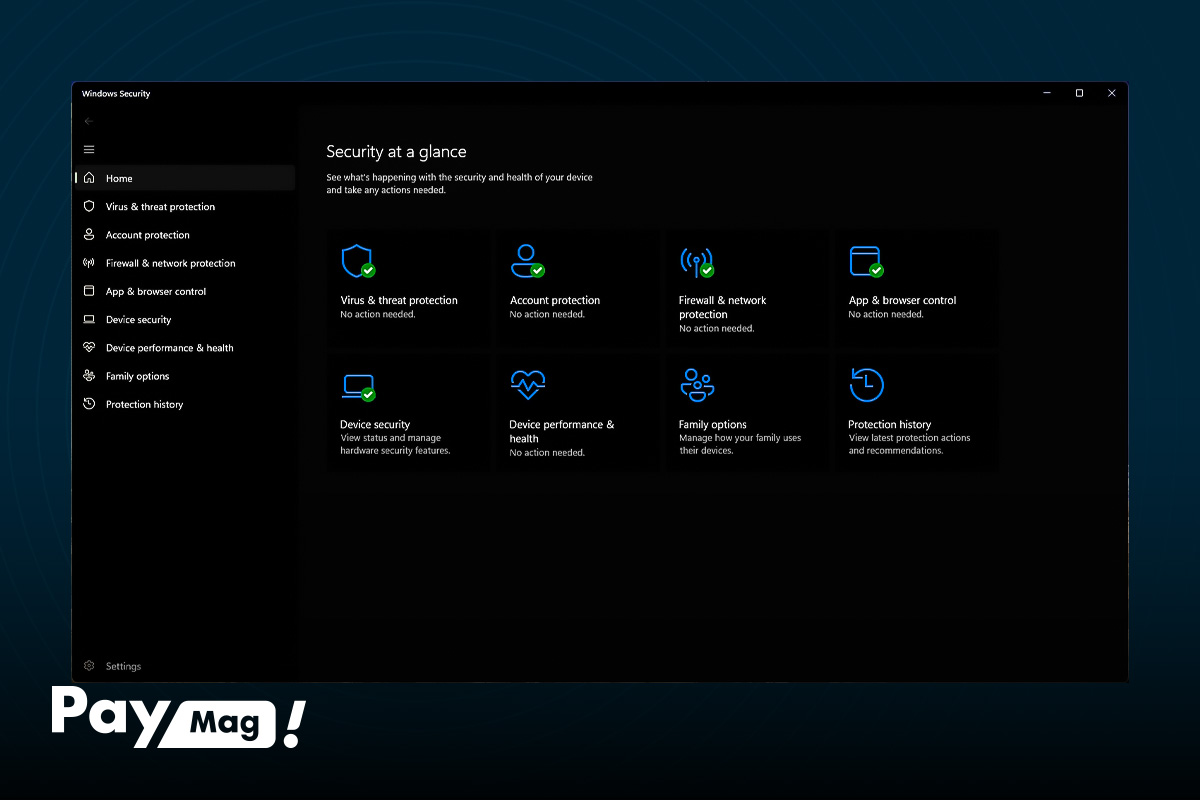Toggle the hamburger navigation menu
1200x800 pixels.
click(x=89, y=150)
